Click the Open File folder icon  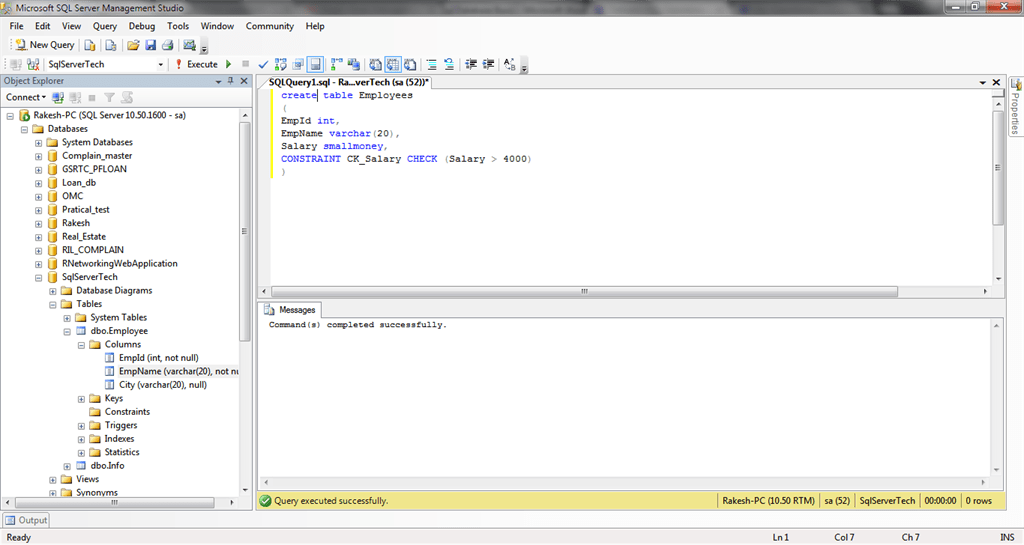pyautogui.click(x=133, y=45)
